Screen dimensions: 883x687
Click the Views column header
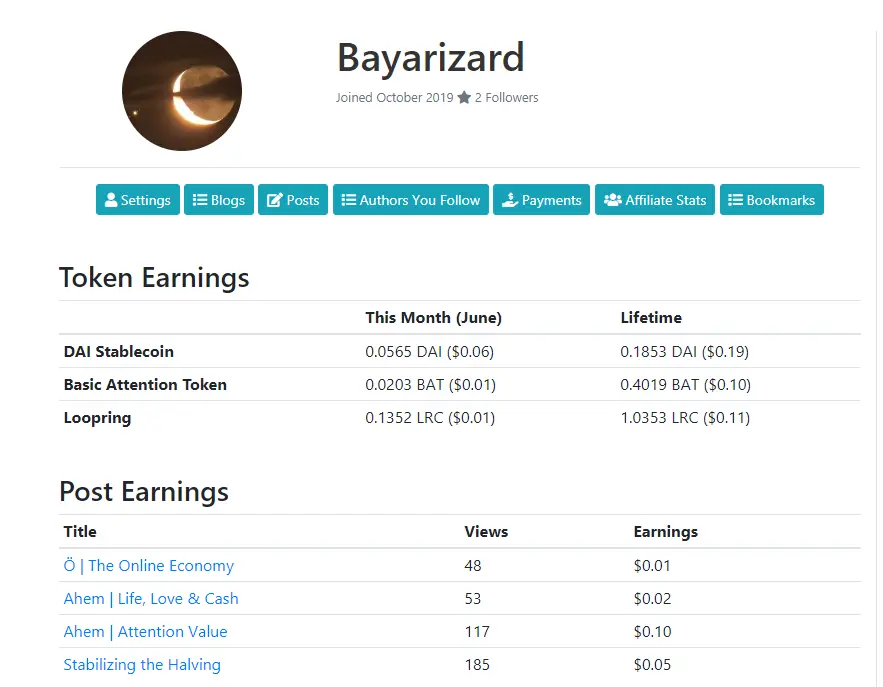click(x=486, y=532)
